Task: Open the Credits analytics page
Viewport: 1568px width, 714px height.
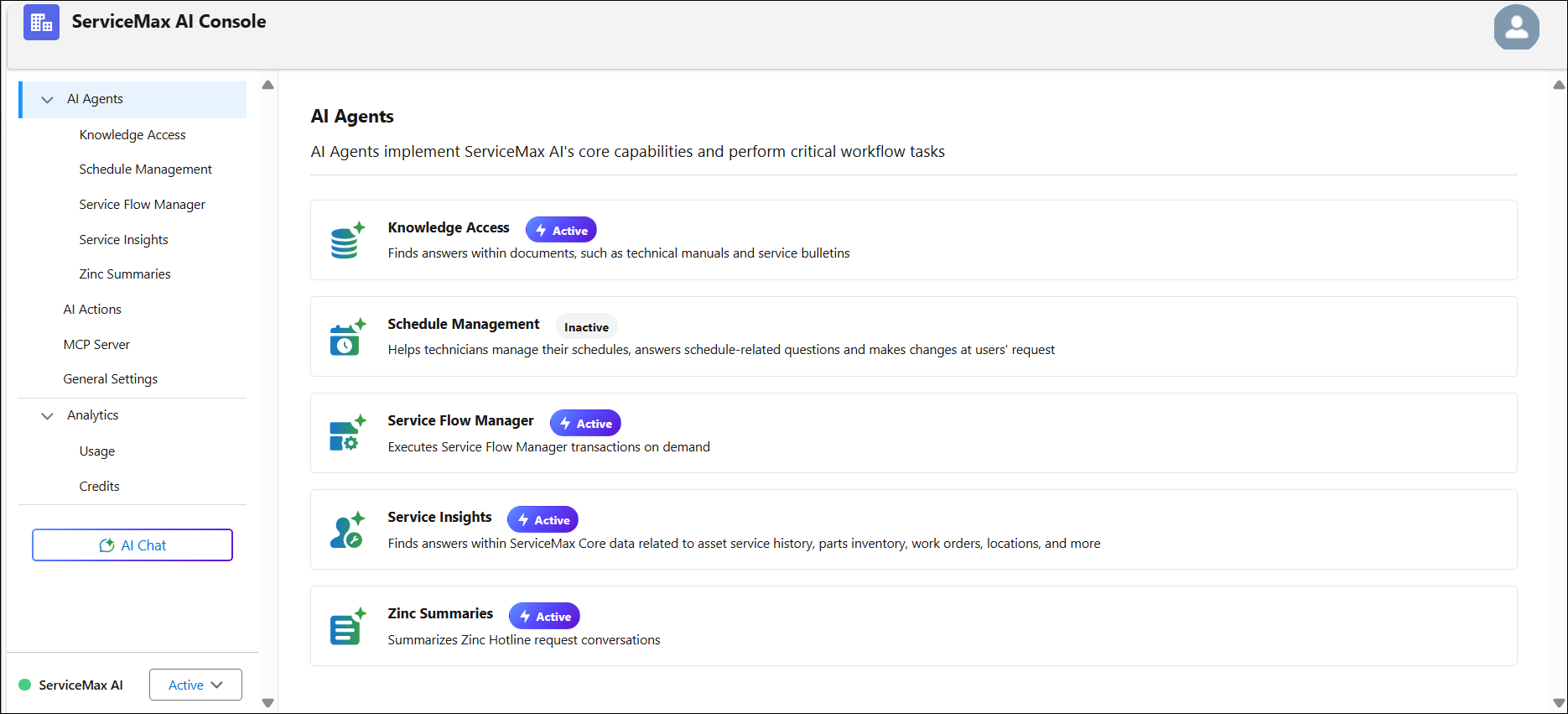Action: pos(99,486)
